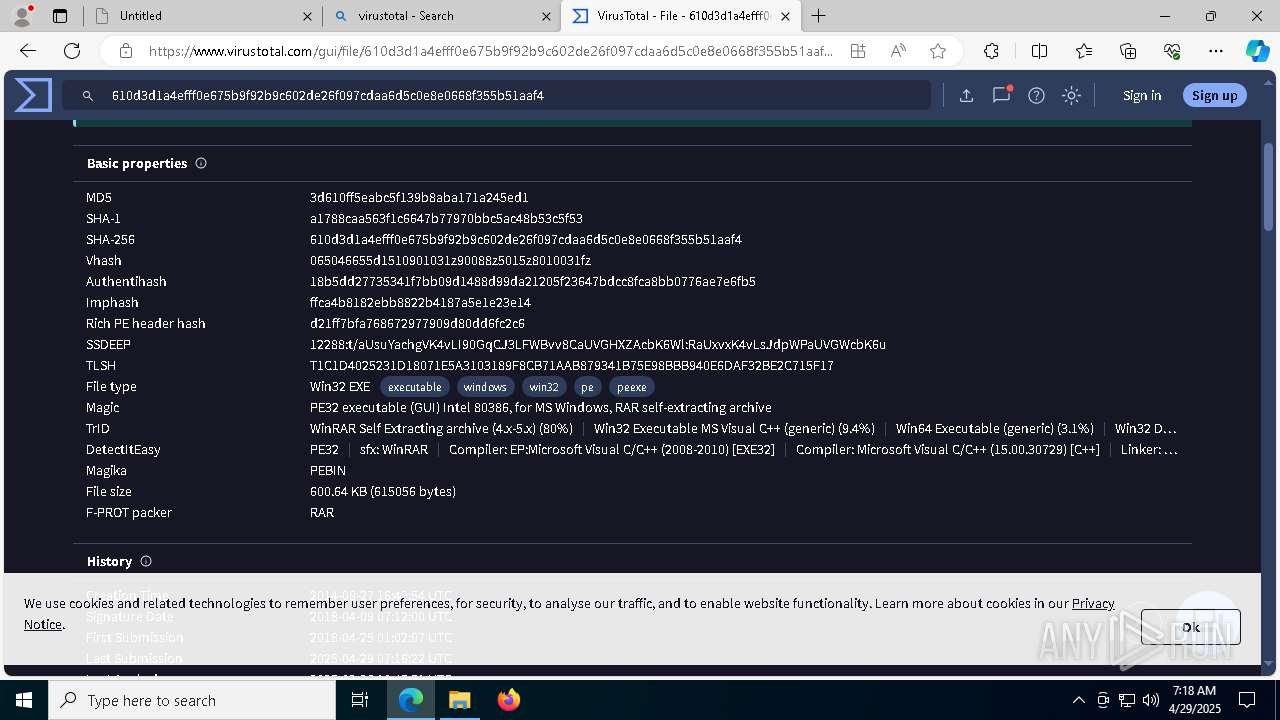Open Favorites list icon
Screen dimensions: 1280x720
1084,51
